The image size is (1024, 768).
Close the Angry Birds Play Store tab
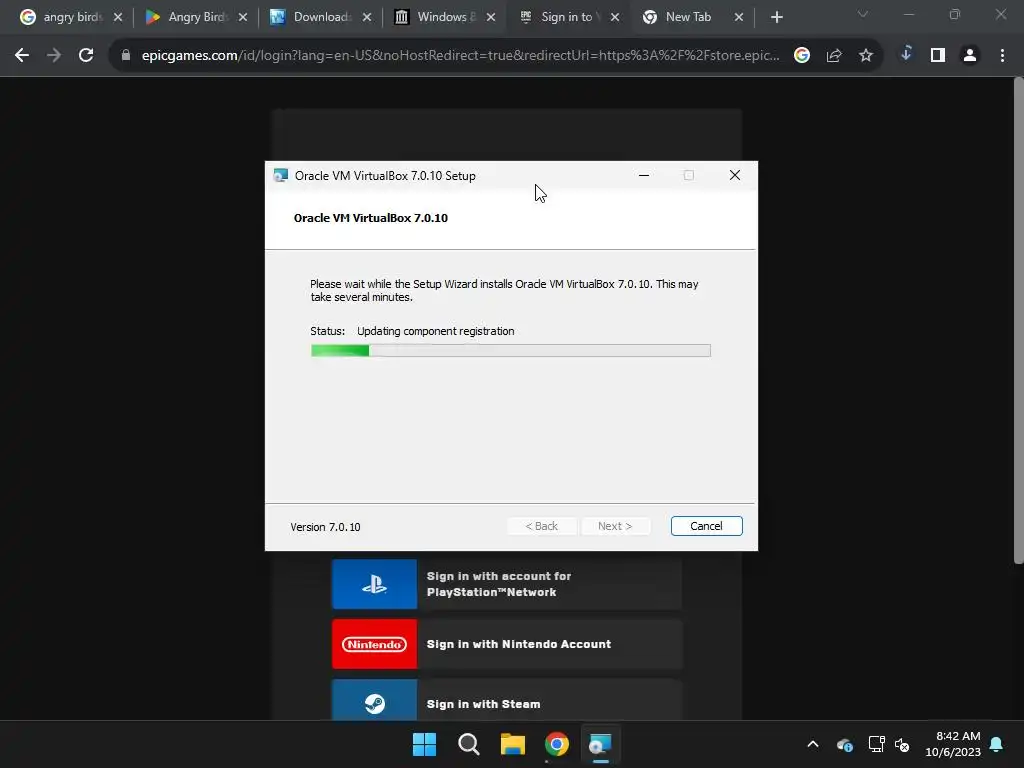242,17
